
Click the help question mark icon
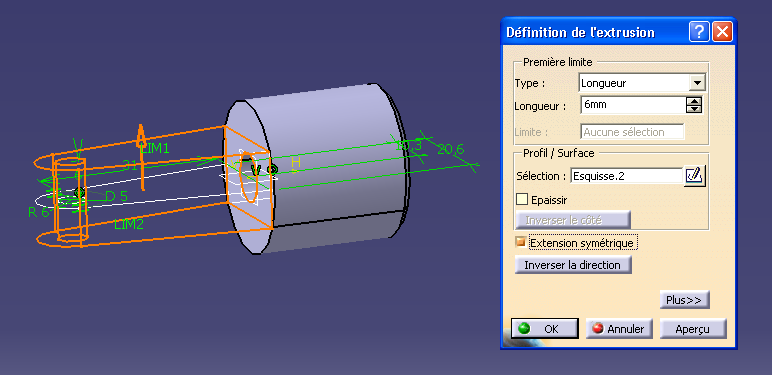[x=699, y=32]
